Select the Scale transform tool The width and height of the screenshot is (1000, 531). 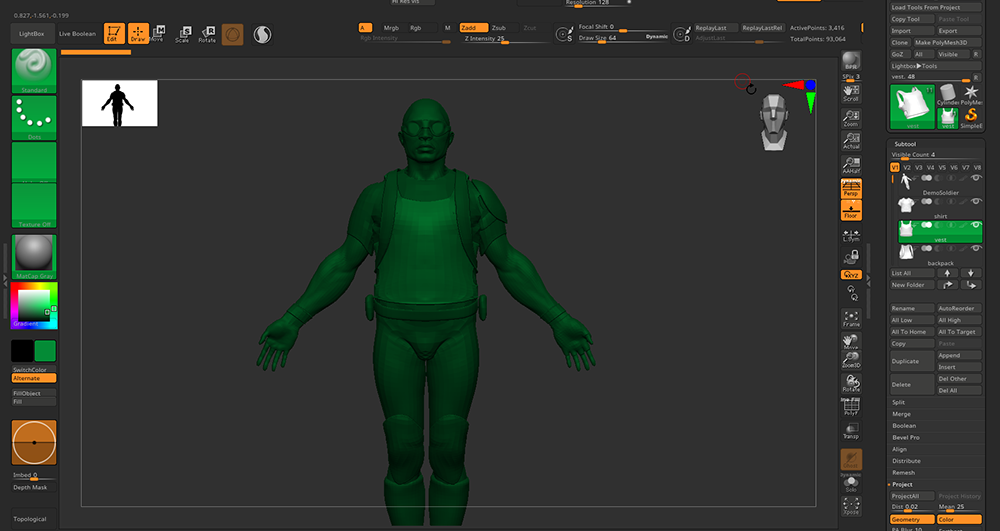click(x=182, y=35)
